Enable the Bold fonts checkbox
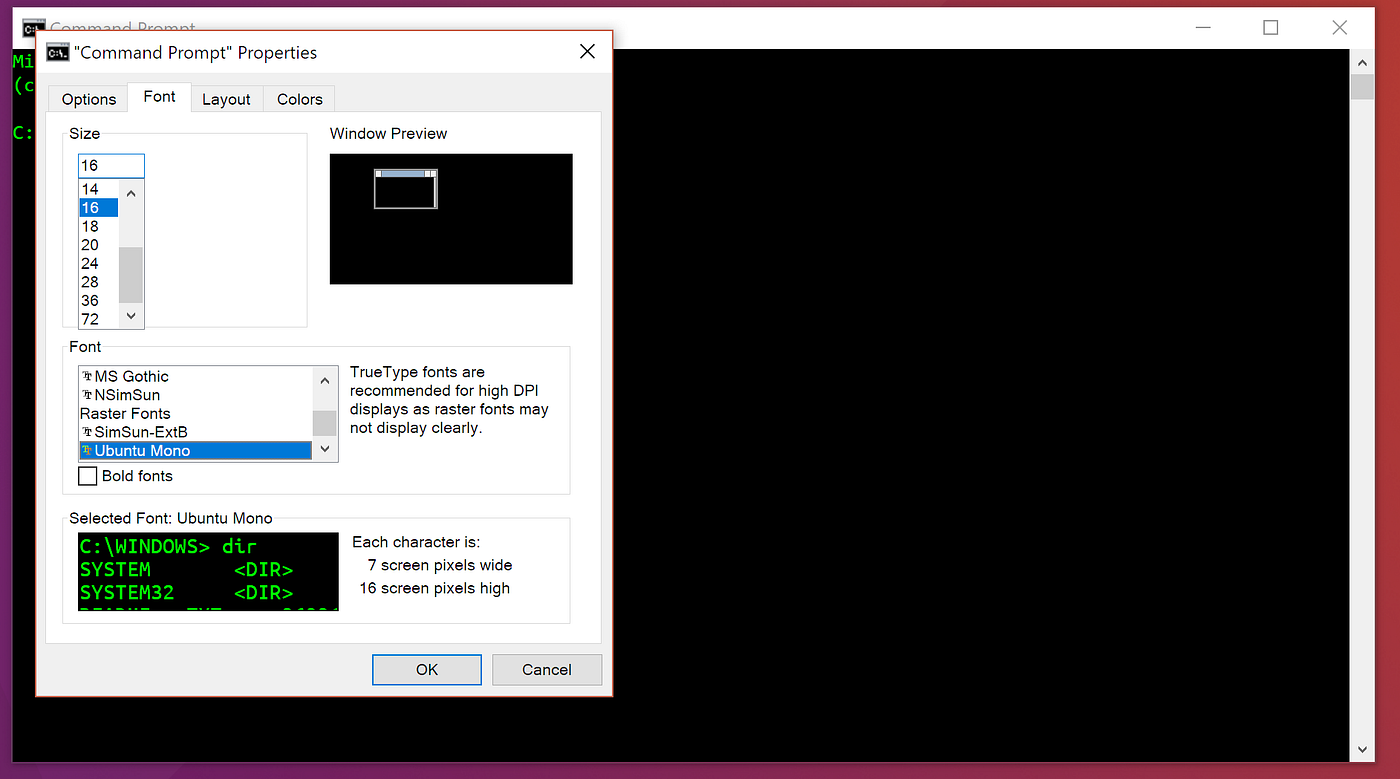Screen dimensions: 1400x779 (x=87, y=476)
